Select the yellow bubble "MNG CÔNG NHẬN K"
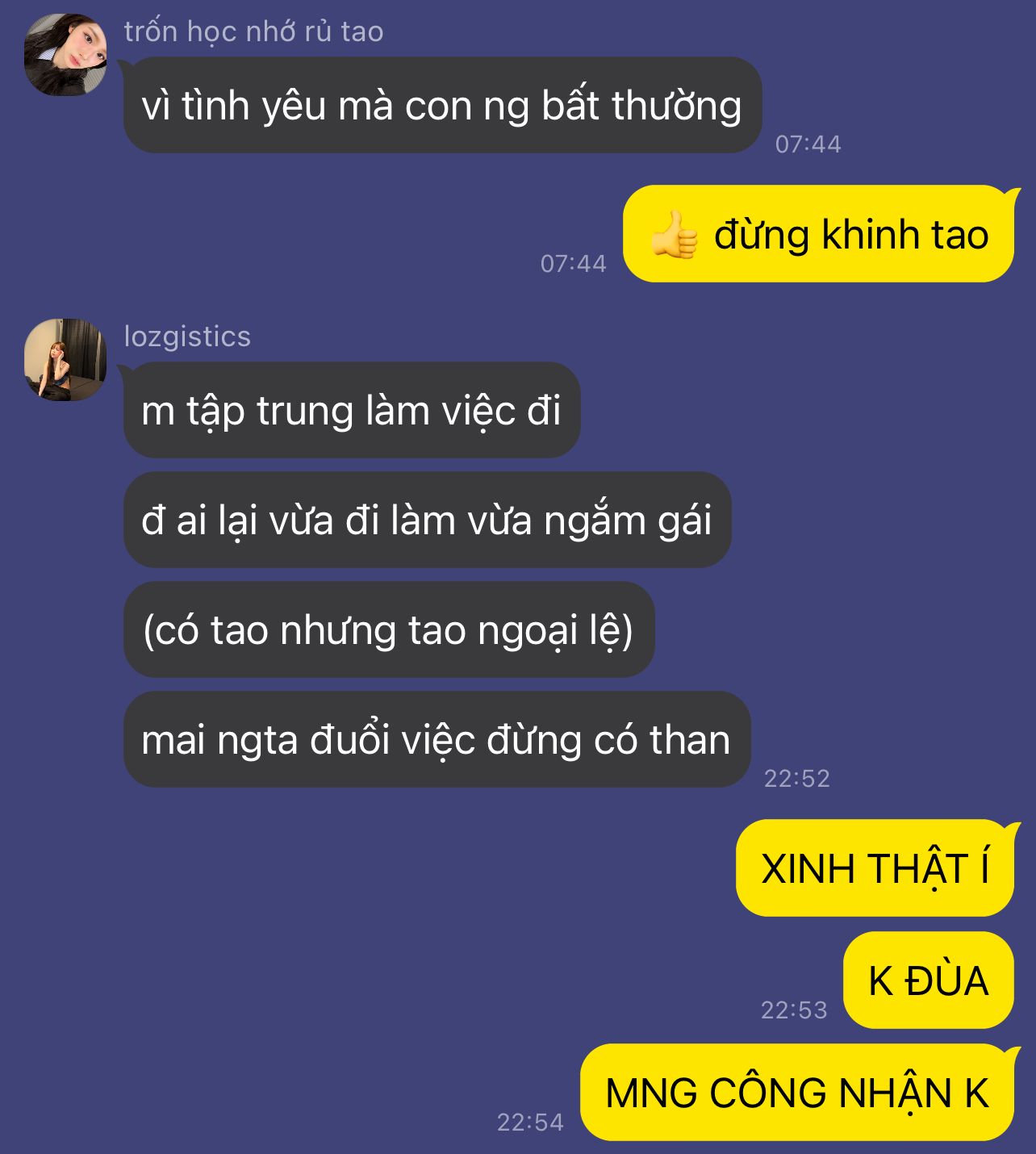Image resolution: width=1036 pixels, height=1154 pixels. tap(797, 1093)
